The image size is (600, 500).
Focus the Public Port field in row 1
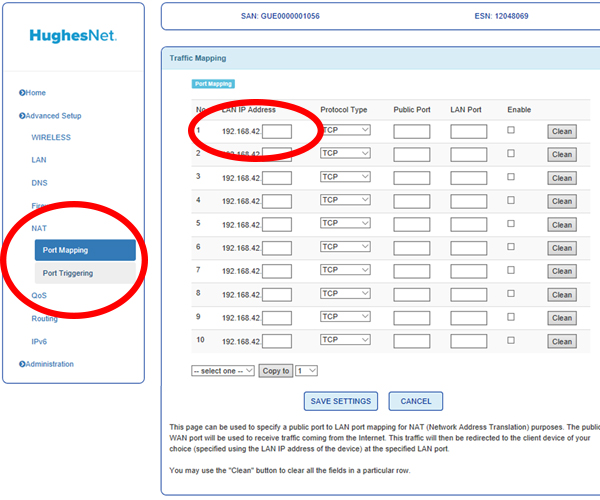coord(412,132)
